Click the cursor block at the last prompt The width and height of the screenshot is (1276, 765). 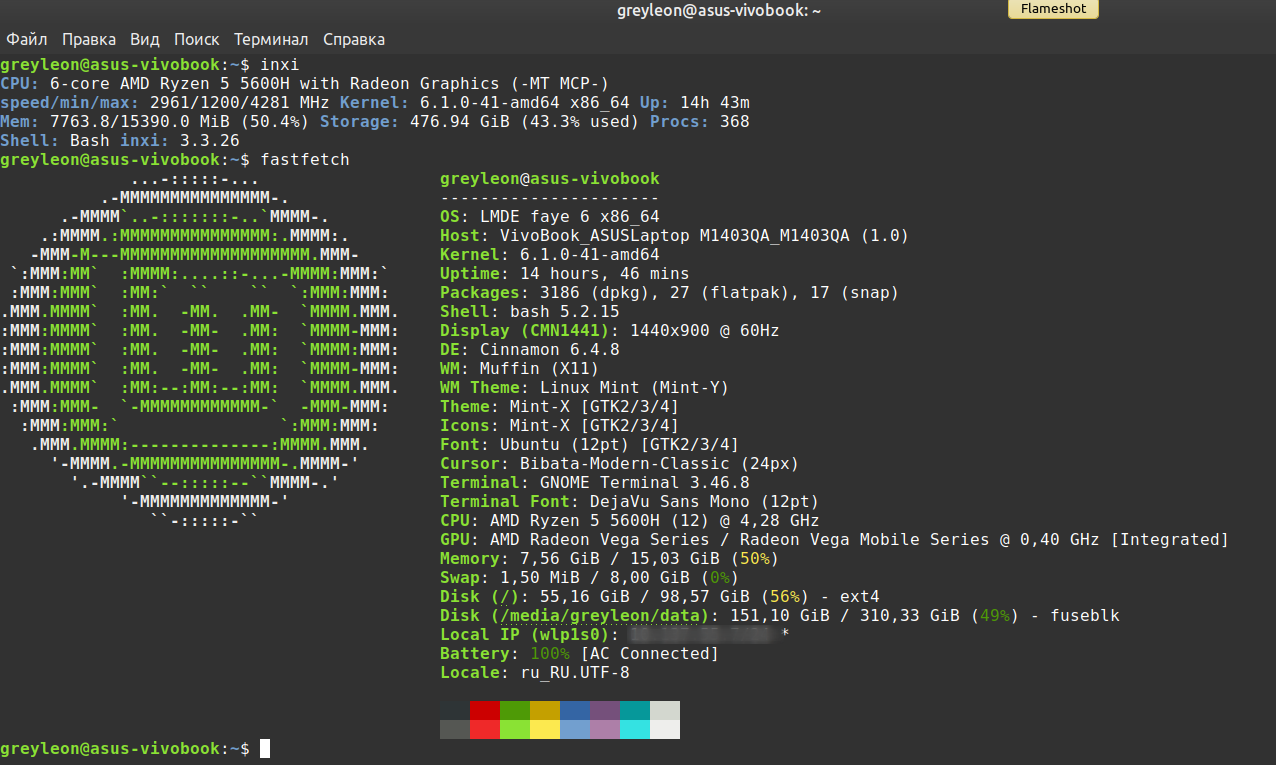[x=265, y=748]
